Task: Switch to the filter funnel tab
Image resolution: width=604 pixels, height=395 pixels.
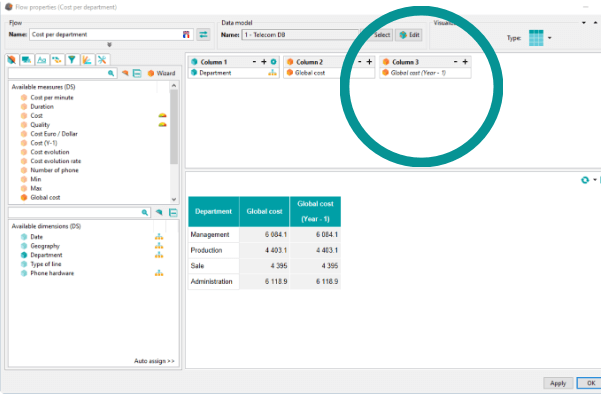Action: coord(72,60)
